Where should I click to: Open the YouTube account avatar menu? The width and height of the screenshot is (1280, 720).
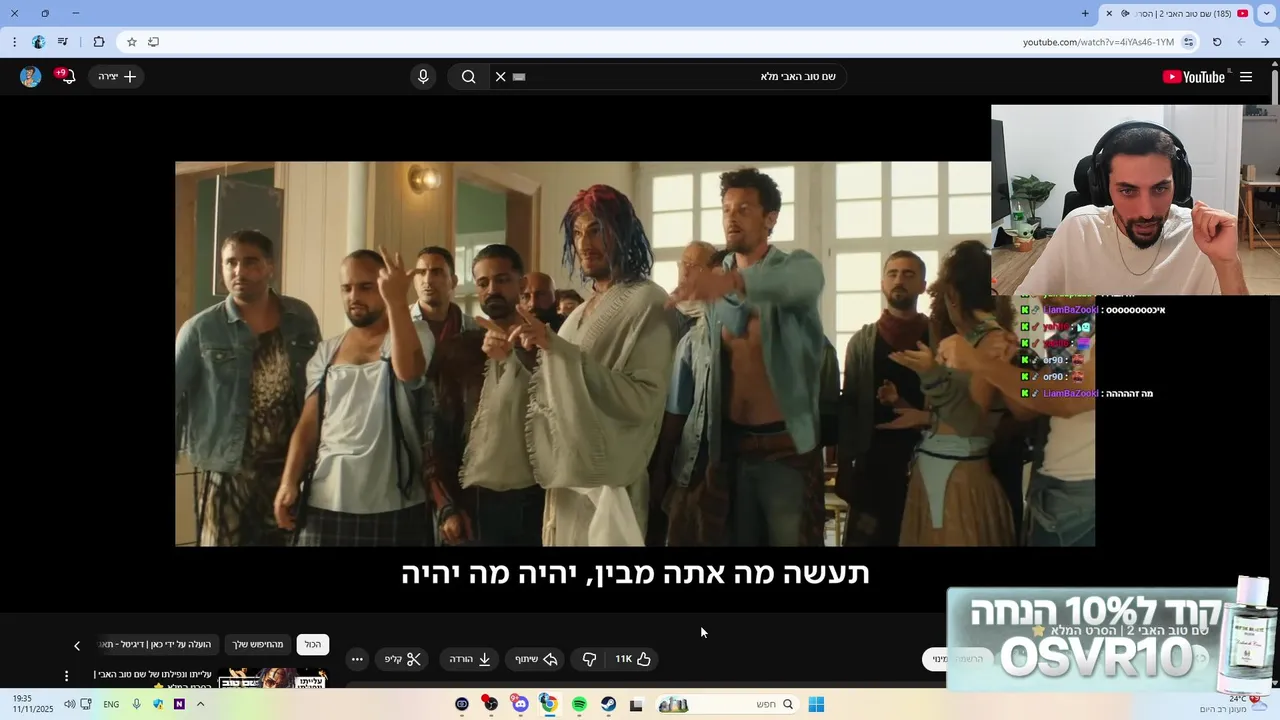pos(31,77)
